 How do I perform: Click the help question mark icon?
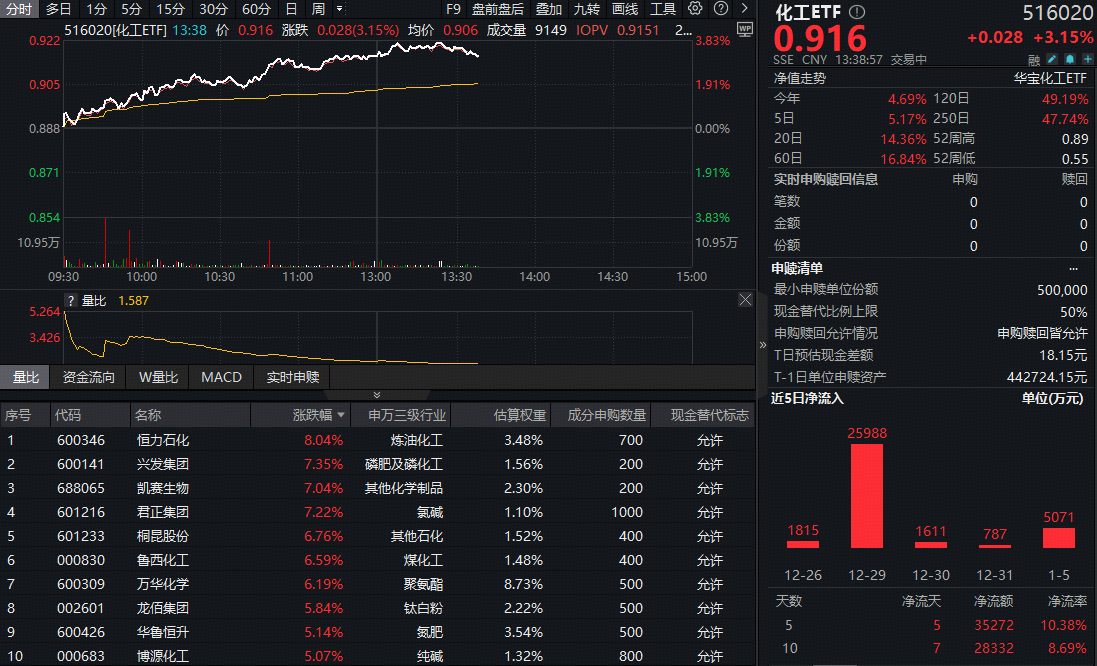(x=720, y=9)
